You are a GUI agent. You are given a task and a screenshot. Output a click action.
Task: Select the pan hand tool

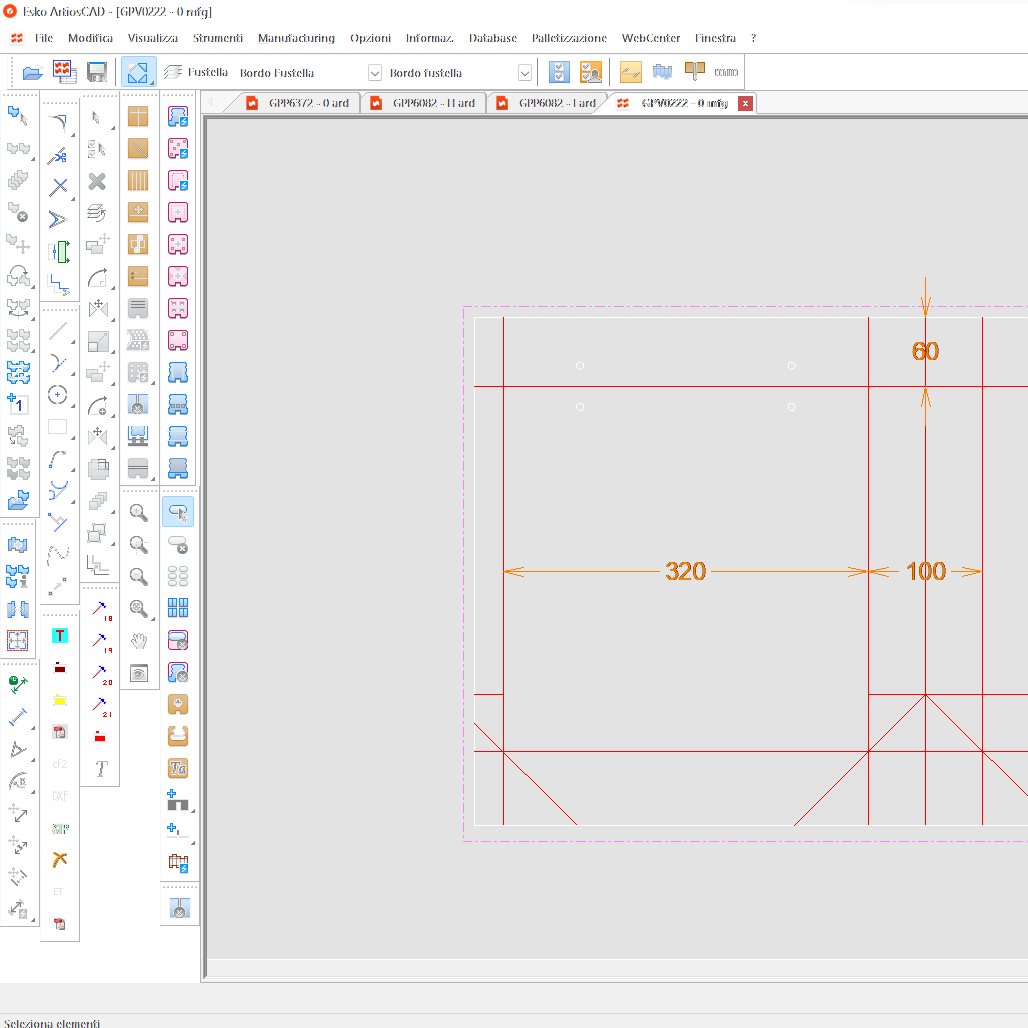click(x=138, y=641)
